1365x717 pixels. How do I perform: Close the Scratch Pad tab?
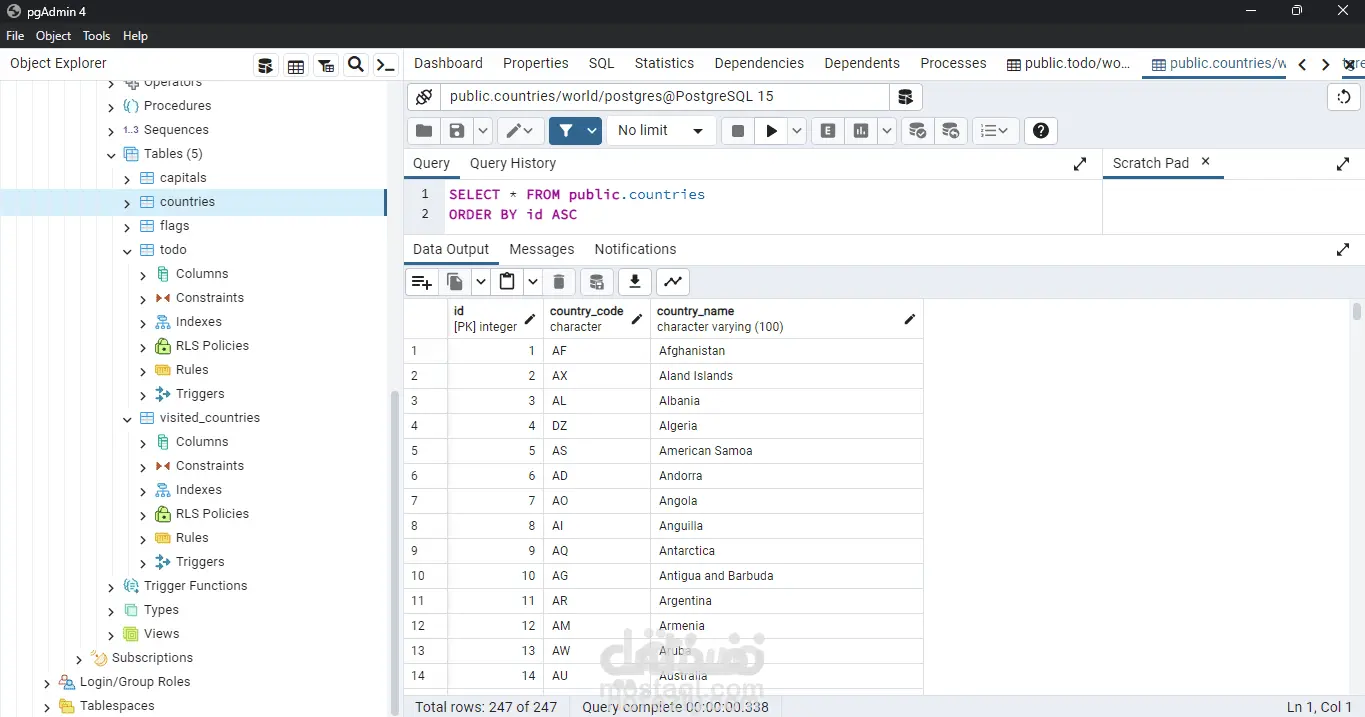[x=1205, y=161]
